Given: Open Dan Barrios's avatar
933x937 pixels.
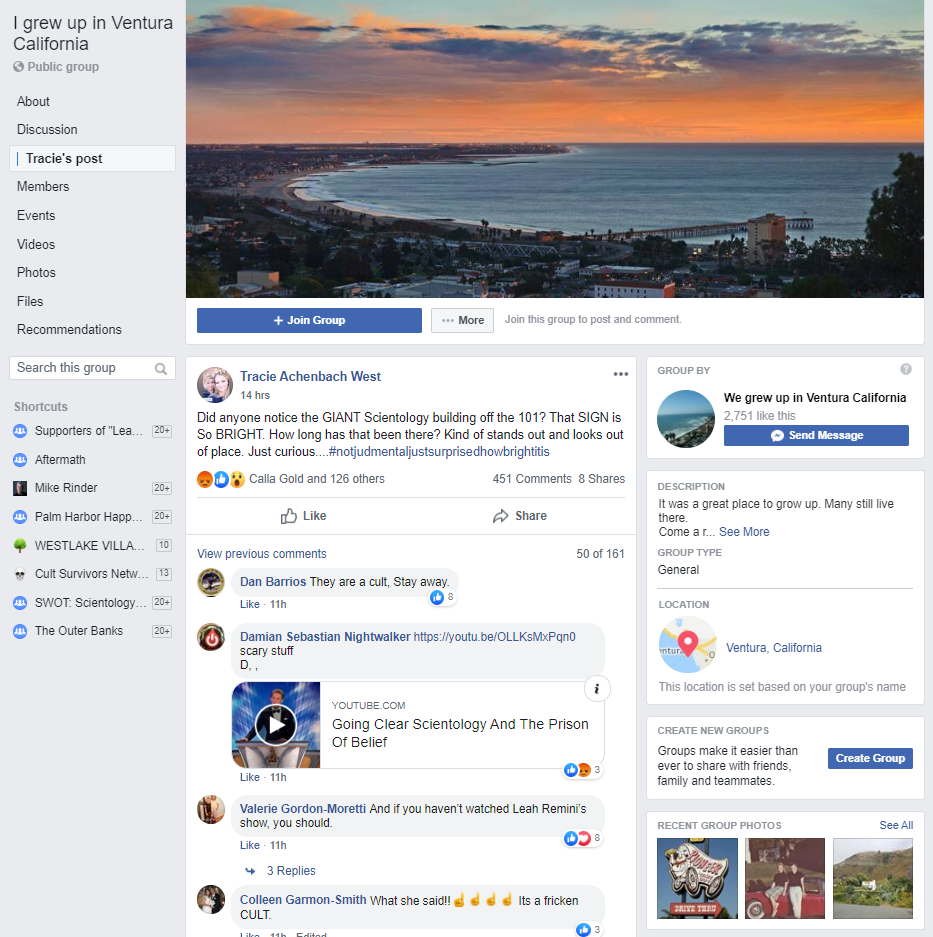Looking at the screenshot, I should tap(211, 582).
